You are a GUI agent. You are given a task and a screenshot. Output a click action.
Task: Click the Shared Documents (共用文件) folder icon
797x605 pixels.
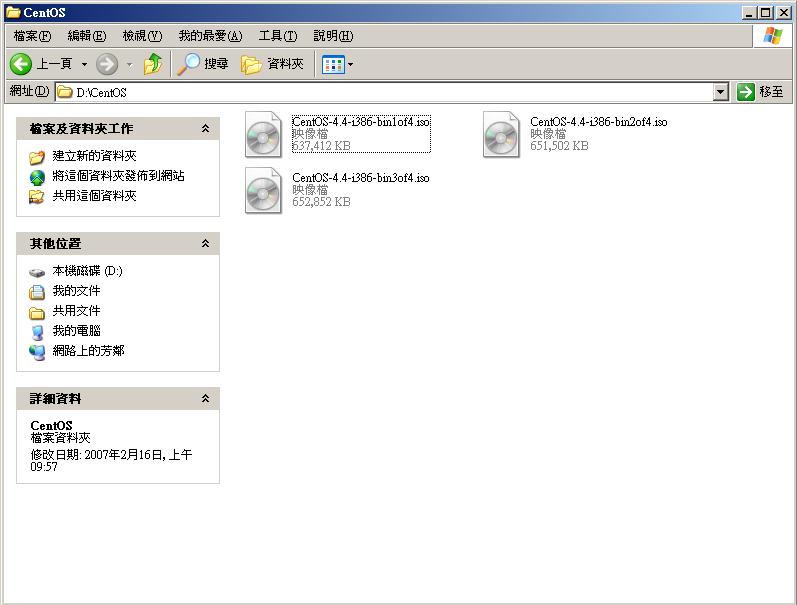tap(37, 312)
